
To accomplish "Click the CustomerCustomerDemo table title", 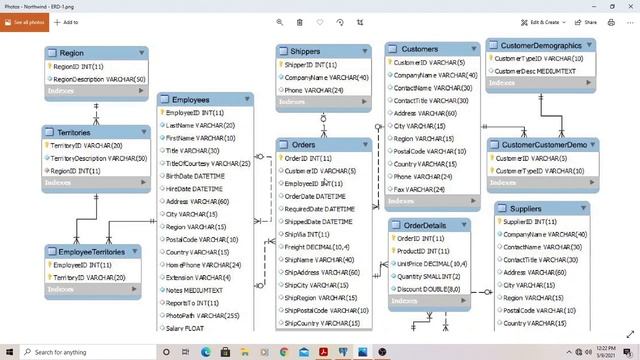I will (x=544, y=144).
